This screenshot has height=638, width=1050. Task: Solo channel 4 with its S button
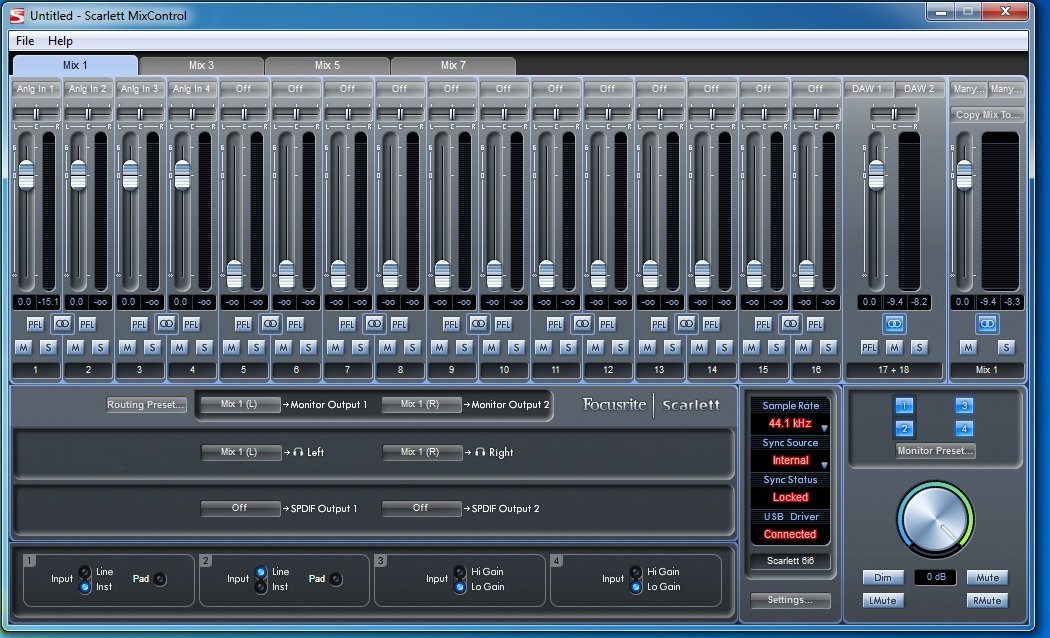tap(204, 347)
